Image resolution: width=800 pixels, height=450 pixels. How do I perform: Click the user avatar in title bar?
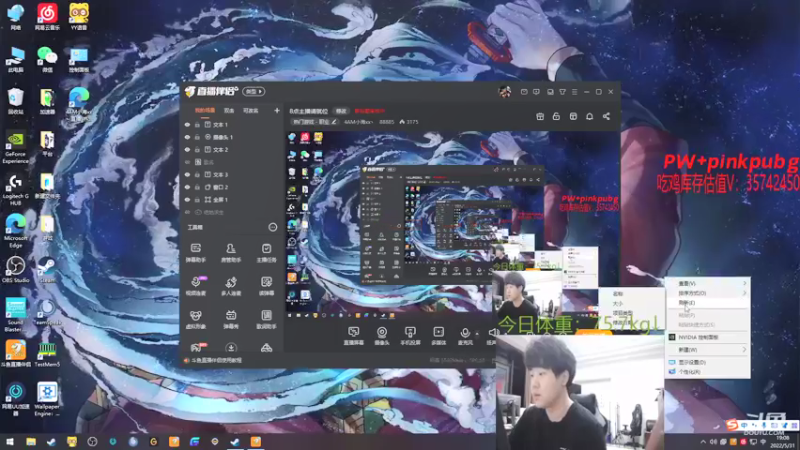(x=505, y=91)
